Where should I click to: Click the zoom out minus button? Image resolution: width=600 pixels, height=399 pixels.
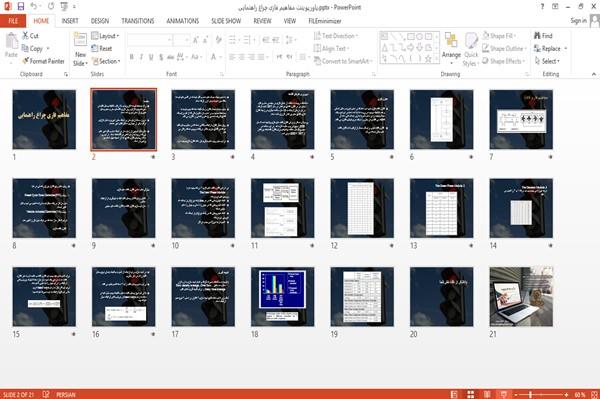pyautogui.click(x=516, y=394)
